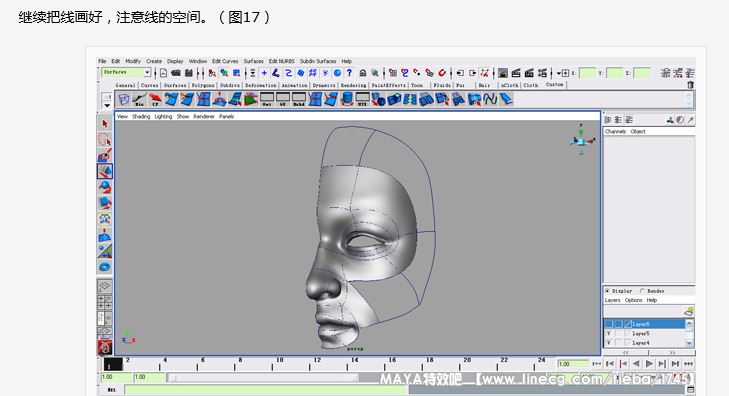Open the Edit NURBS menu
729x396 pixels.
click(x=281, y=61)
